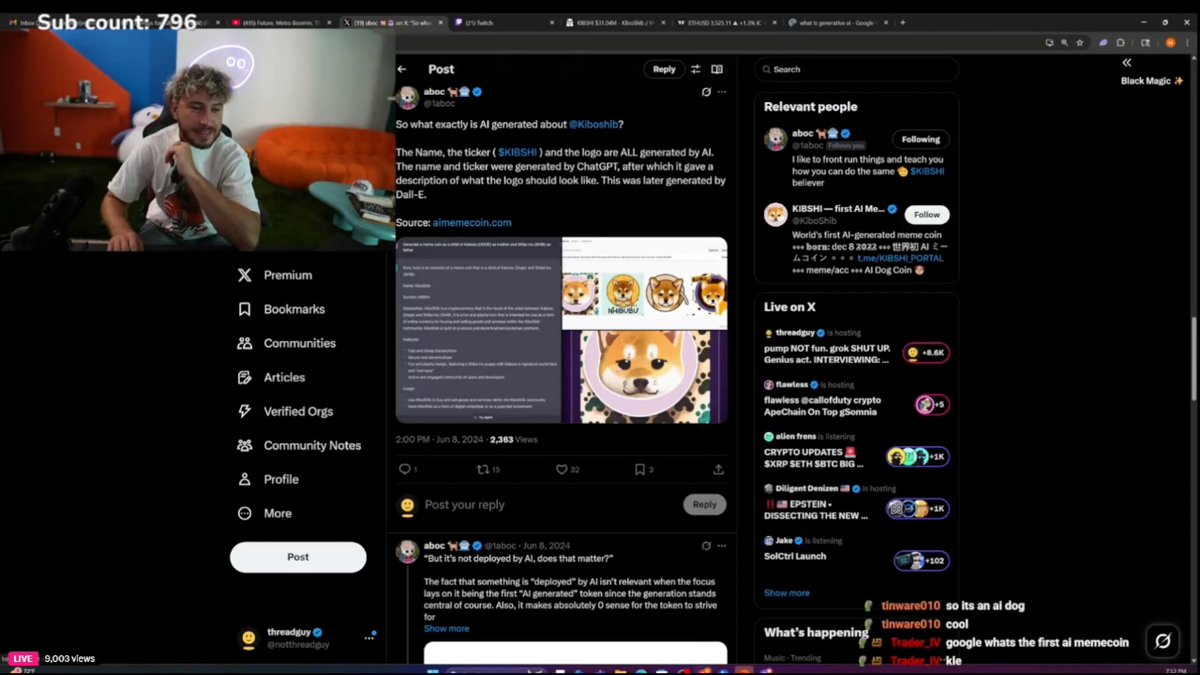Go back using the Post arrow
1200x675 pixels.
tap(402, 69)
